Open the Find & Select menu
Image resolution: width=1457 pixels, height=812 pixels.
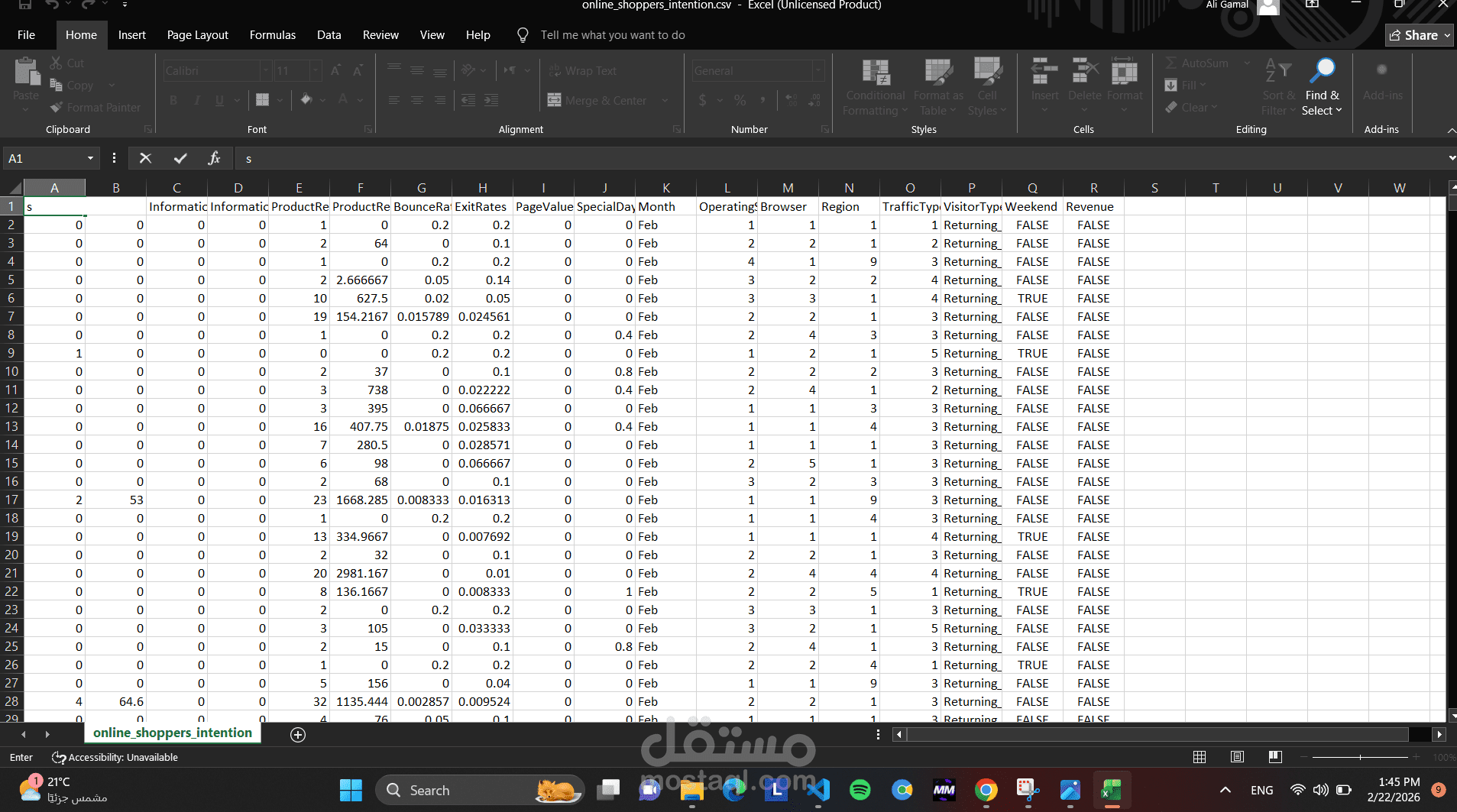pyautogui.click(x=1322, y=87)
